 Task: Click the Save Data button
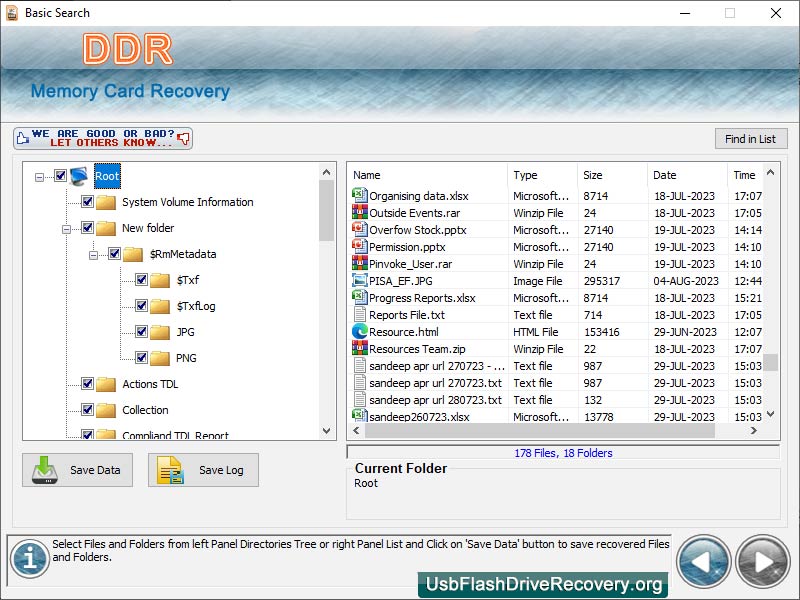click(x=78, y=470)
